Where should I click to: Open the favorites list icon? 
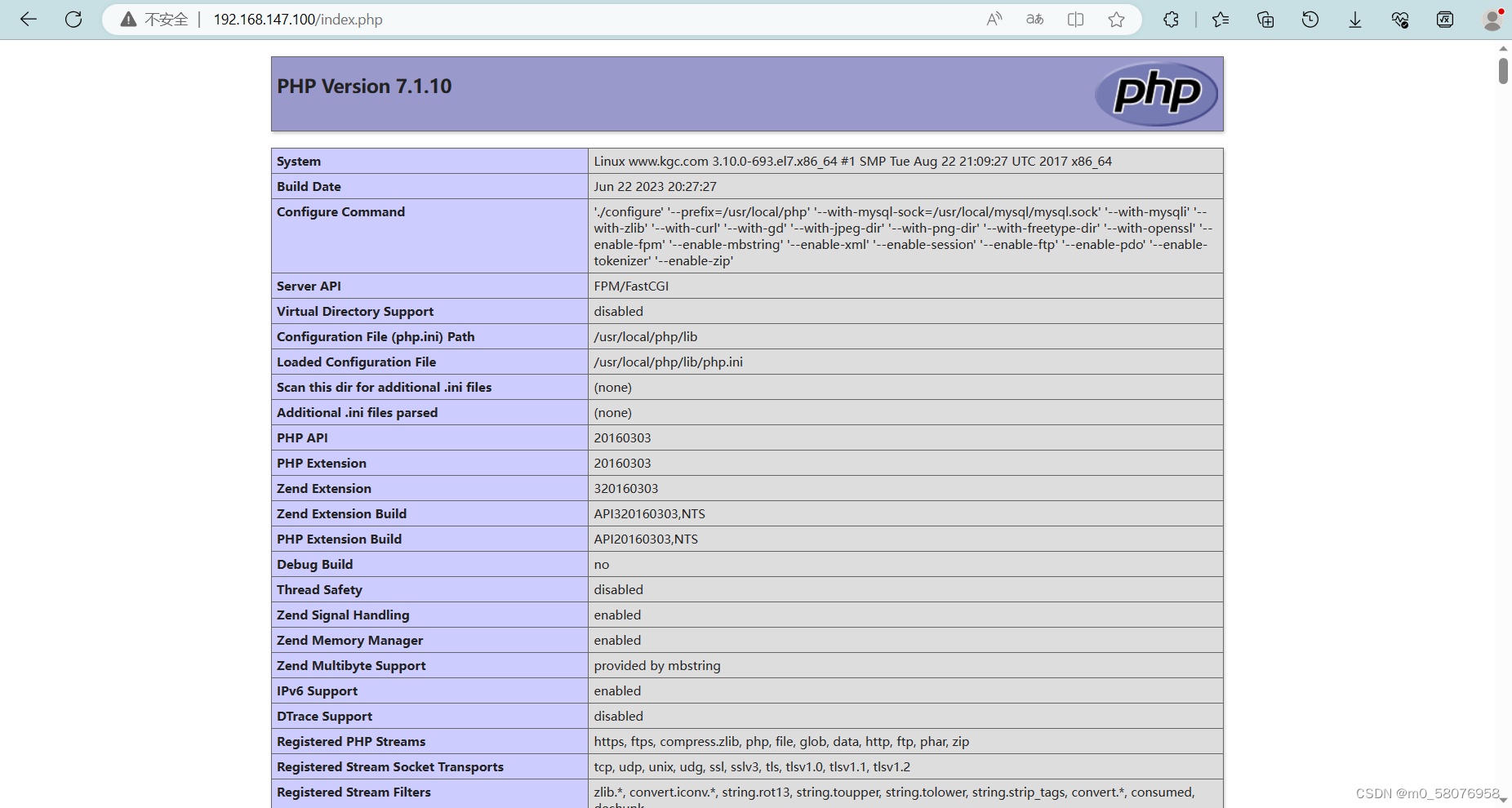1221,20
